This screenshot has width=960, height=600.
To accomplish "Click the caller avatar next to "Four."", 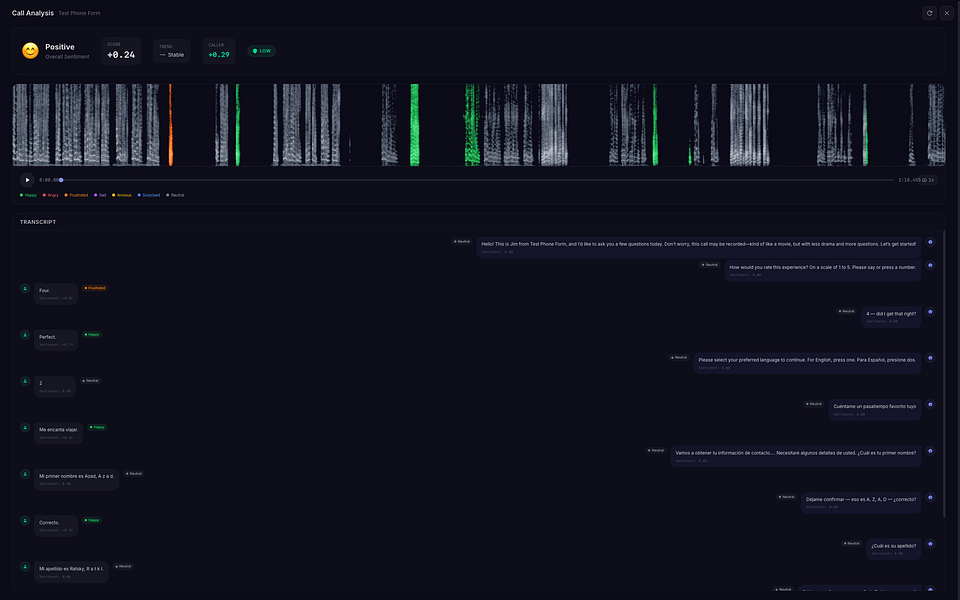I will [25, 288].
